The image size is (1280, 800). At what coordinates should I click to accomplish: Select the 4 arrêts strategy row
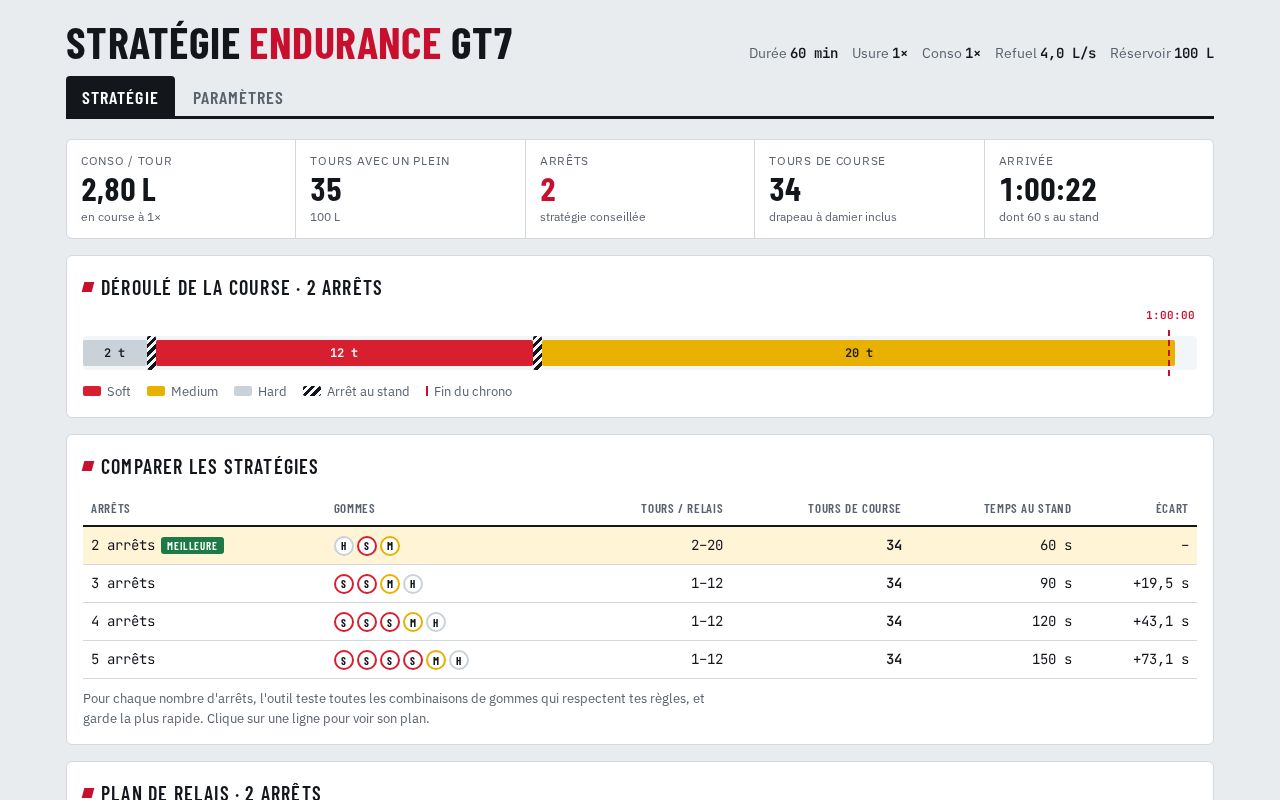point(640,622)
